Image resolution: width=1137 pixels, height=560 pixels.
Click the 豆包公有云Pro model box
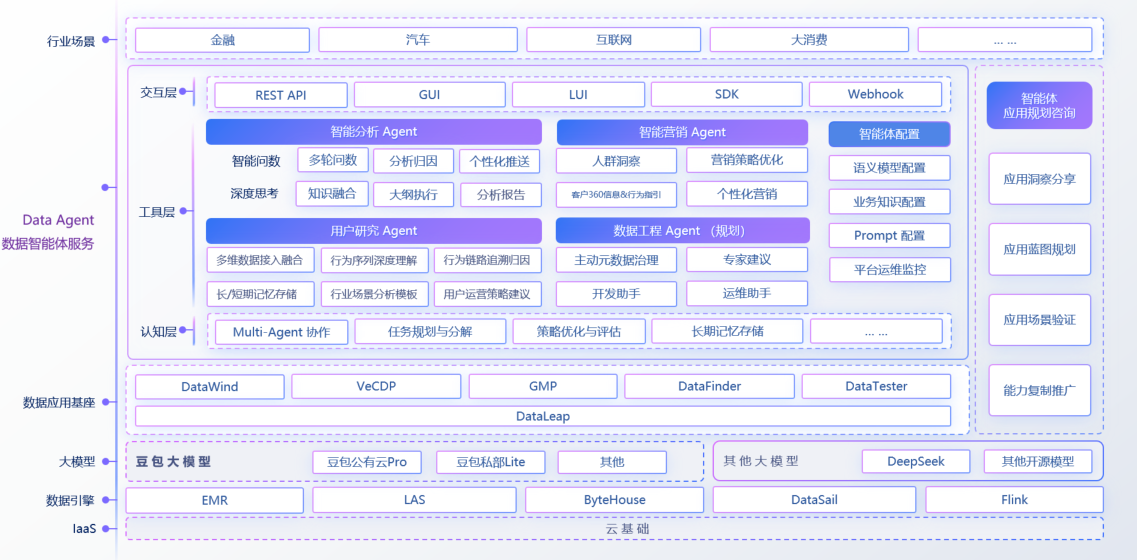pos(367,462)
